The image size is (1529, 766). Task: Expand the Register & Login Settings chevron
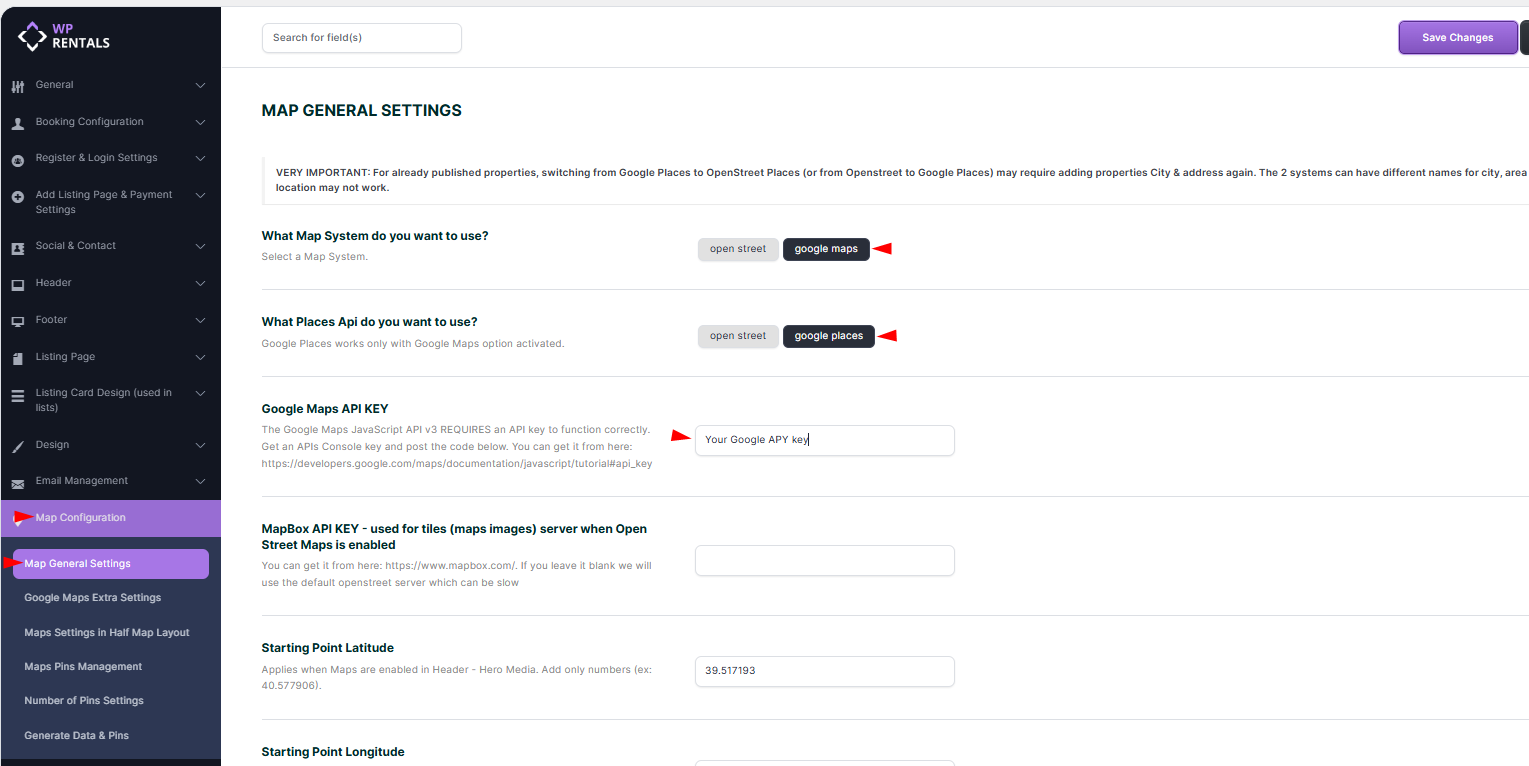200,158
